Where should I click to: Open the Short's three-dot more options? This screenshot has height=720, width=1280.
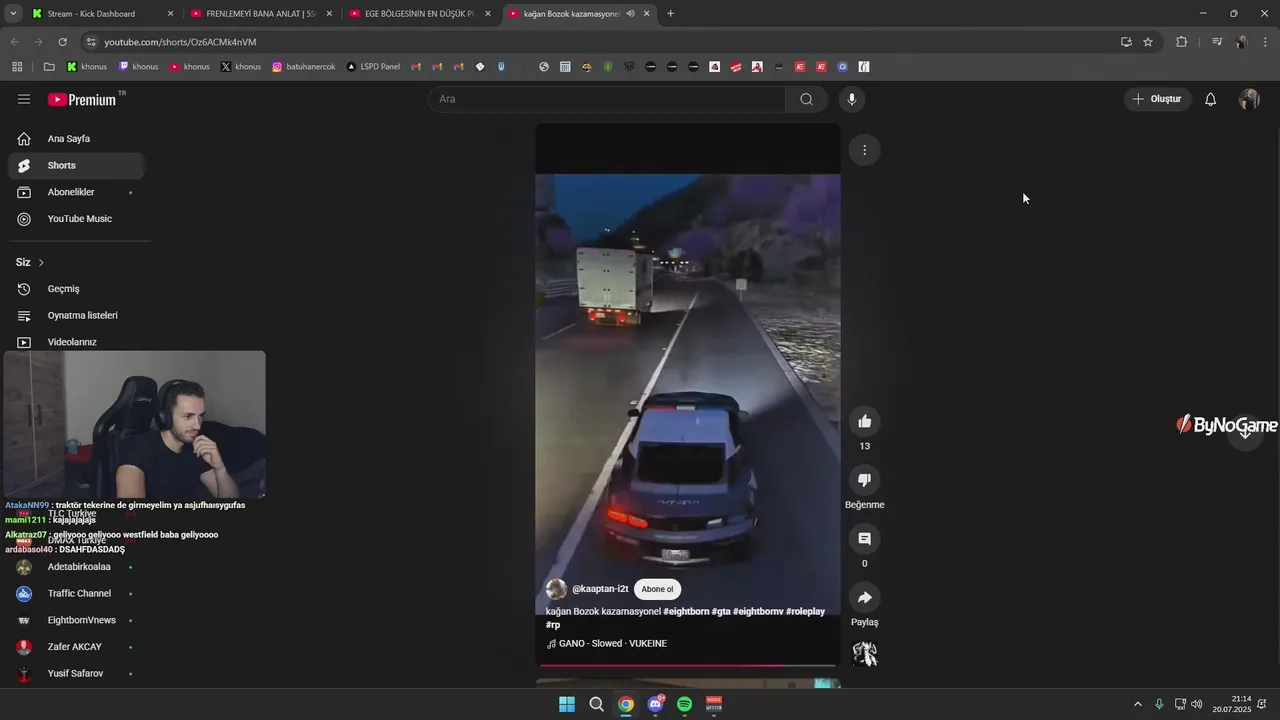click(x=864, y=150)
